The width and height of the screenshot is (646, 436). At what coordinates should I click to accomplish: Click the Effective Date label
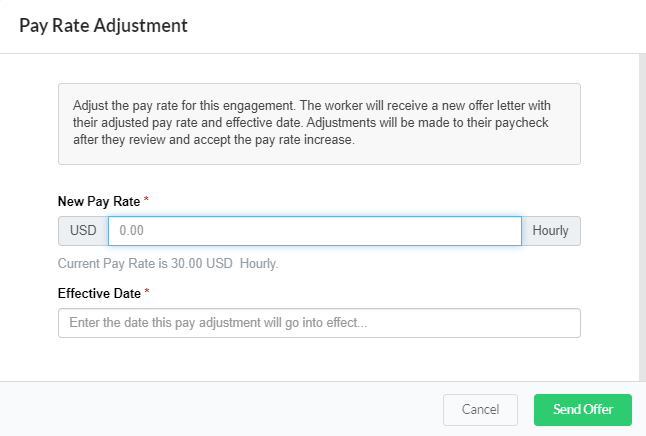(99, 293)
